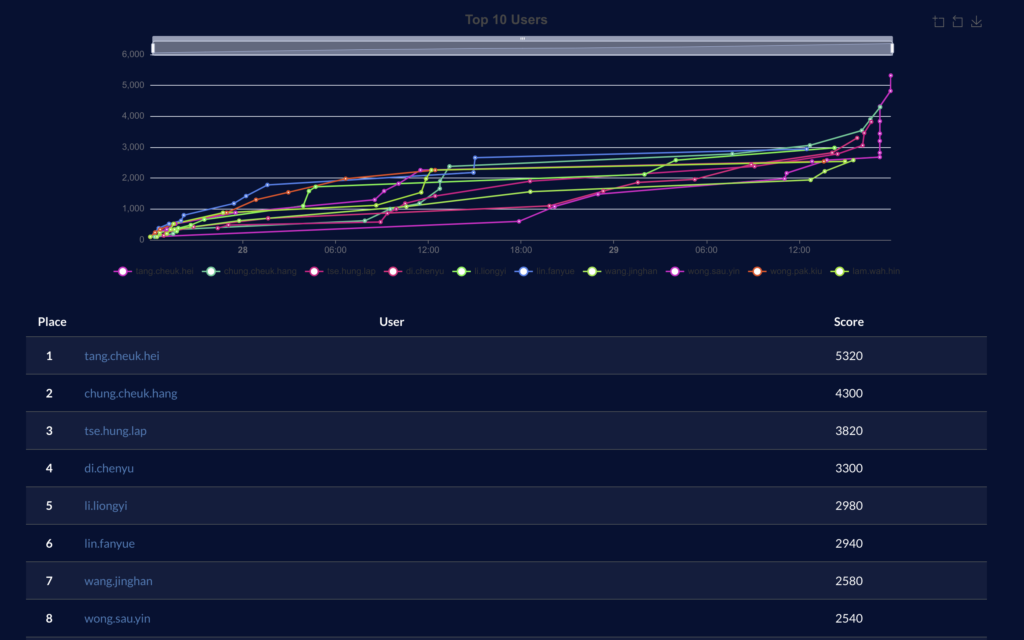This screenshot has width=1024, height=640.
Task: Hide wong.sau.yin series in legend
Action: [706, 271]
